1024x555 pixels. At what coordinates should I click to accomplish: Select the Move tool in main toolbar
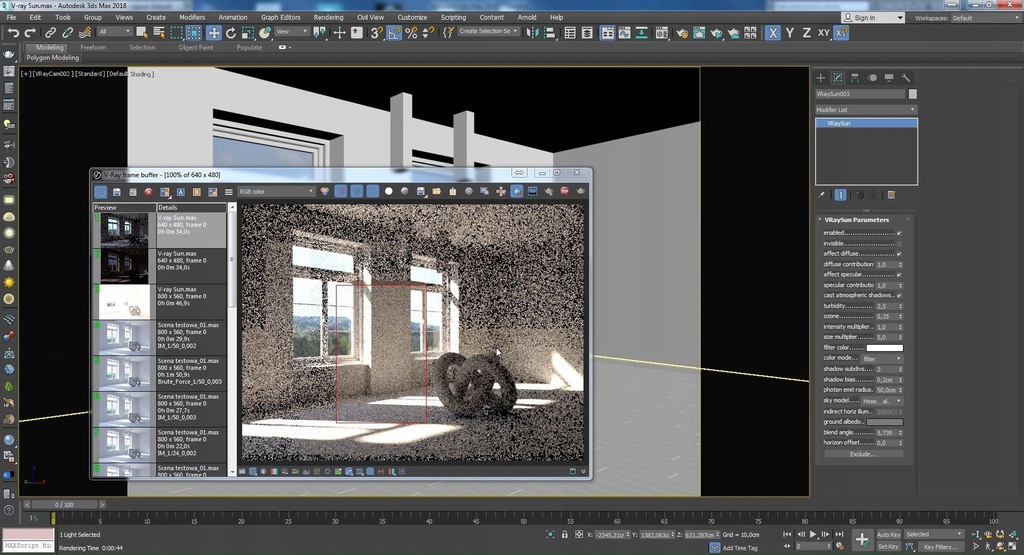[x=214, y=32]
